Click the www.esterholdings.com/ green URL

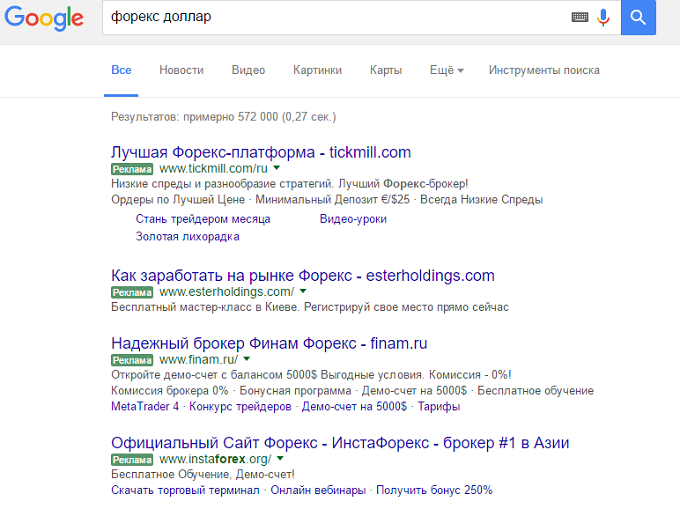click(x=226, y=292)
